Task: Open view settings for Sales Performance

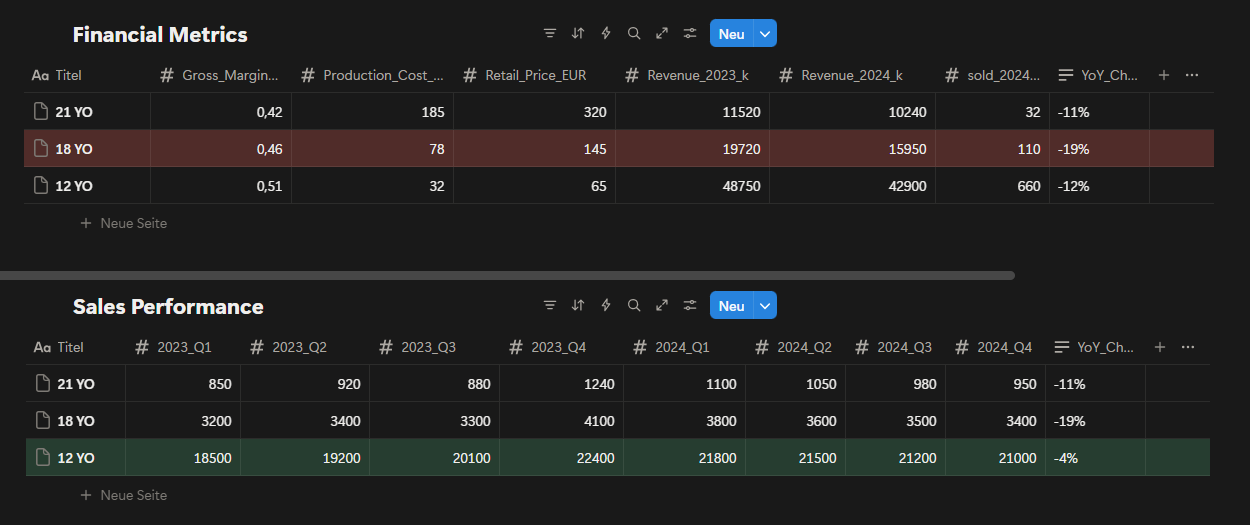Action: tap(689, 306)
